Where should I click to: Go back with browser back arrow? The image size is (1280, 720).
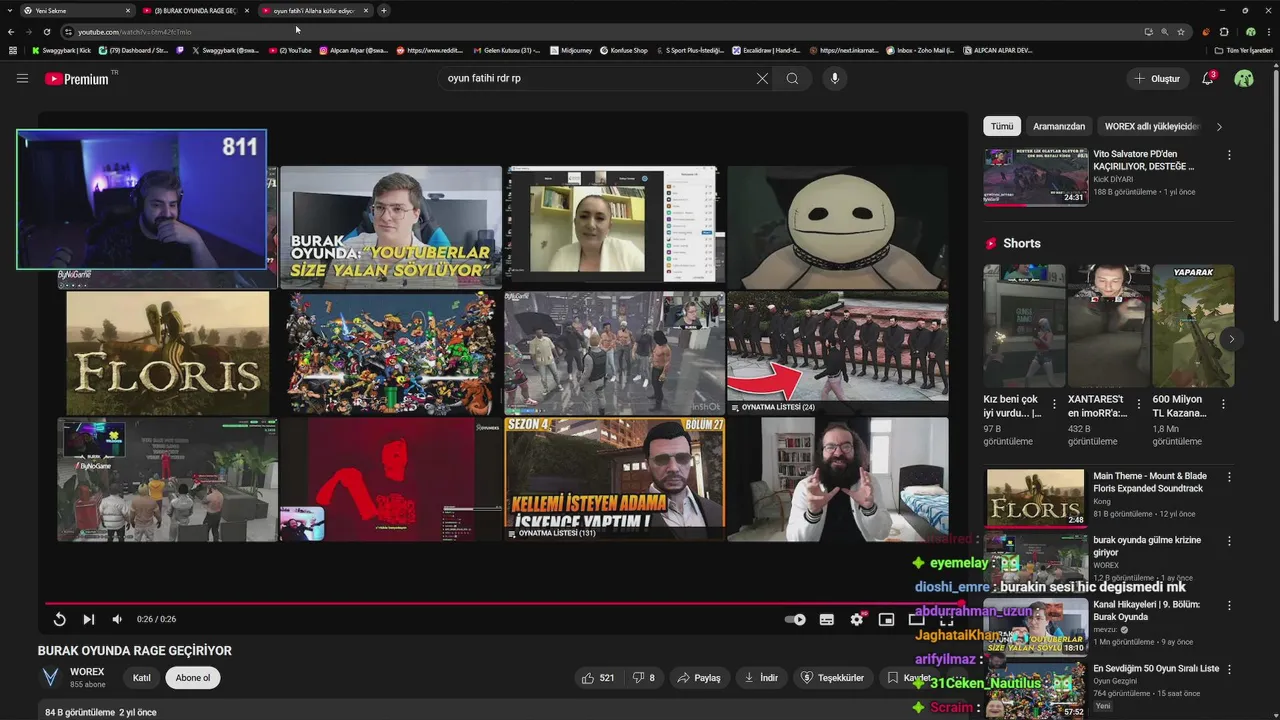(11, 32)
